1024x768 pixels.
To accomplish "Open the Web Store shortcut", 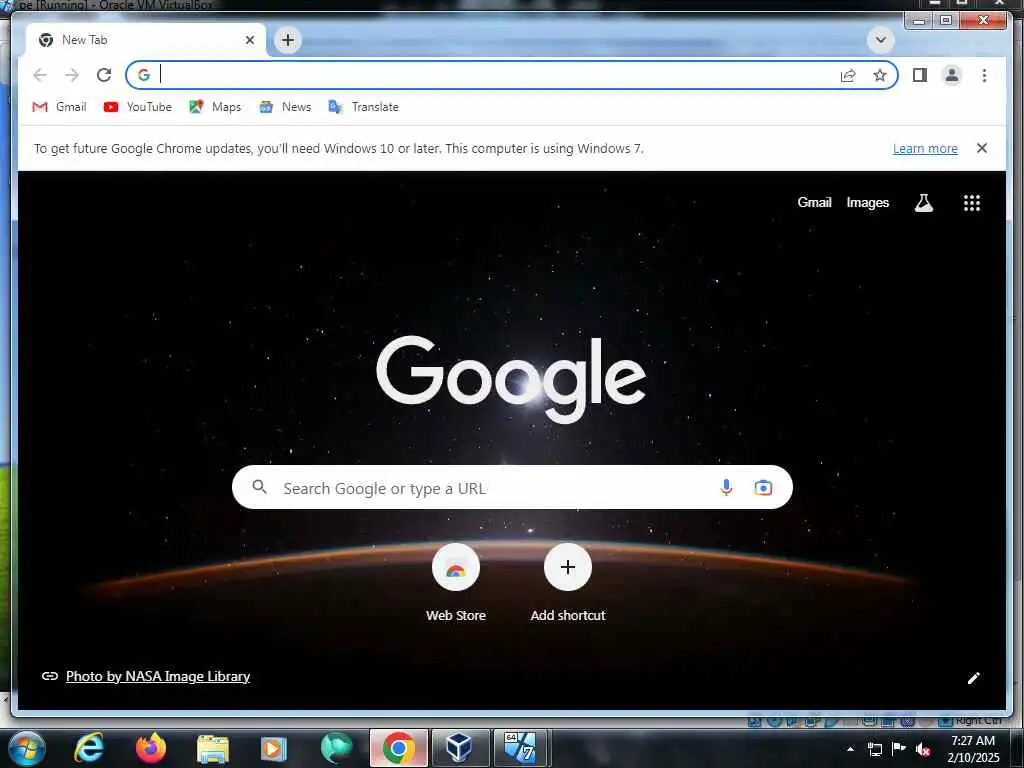I will point(455,583).
